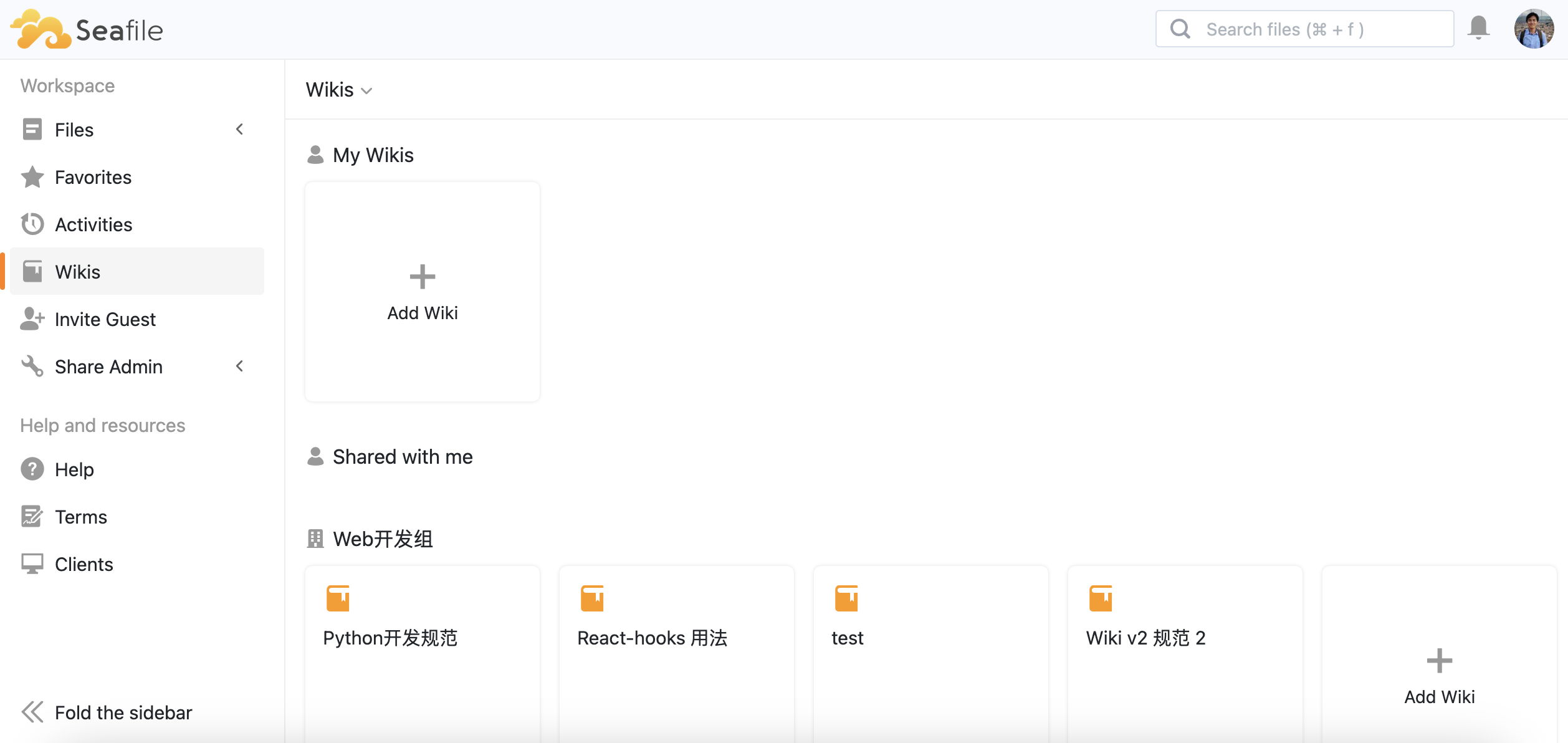Expand the Share Admin submenu chevron
This screenshot has height=743, width=1568.
click(x=239, y=367)
